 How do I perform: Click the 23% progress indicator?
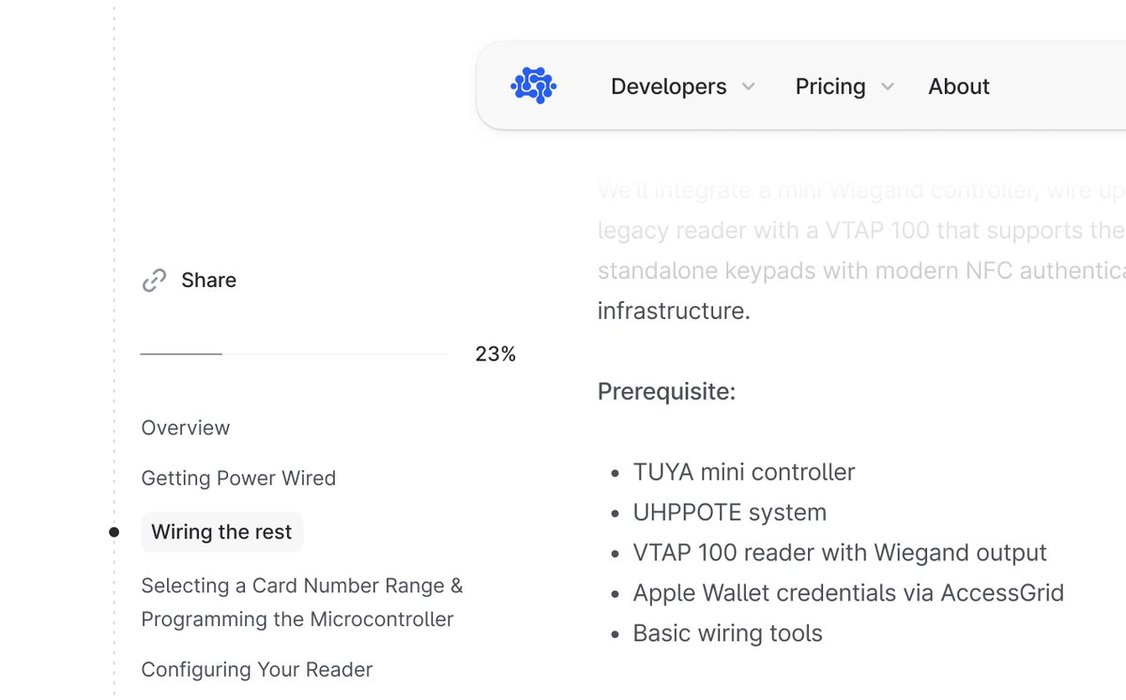(x=495, y=354)
